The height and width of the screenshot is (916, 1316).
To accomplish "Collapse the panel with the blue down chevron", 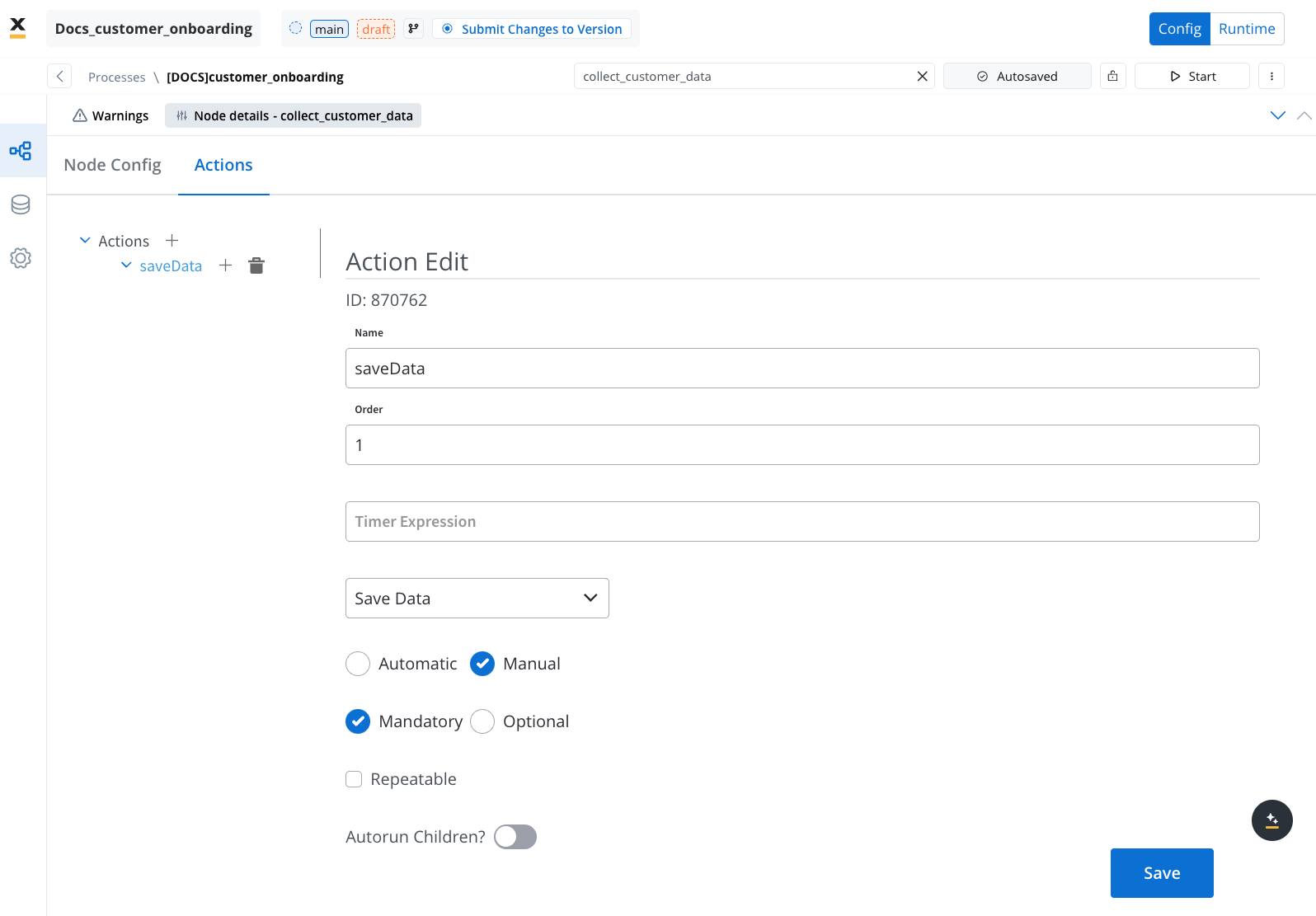I will coord(1277,115).
